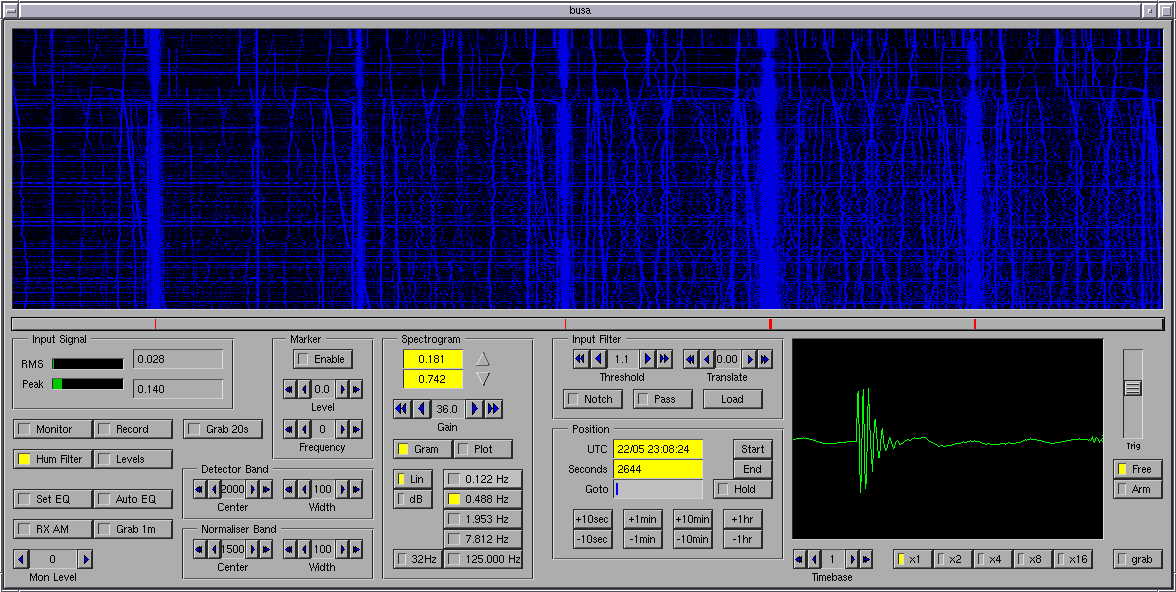The image size is (1176, 592).
Task: Click the leftmost arrow of Detector Band Center
Action: tap(199, 489)
